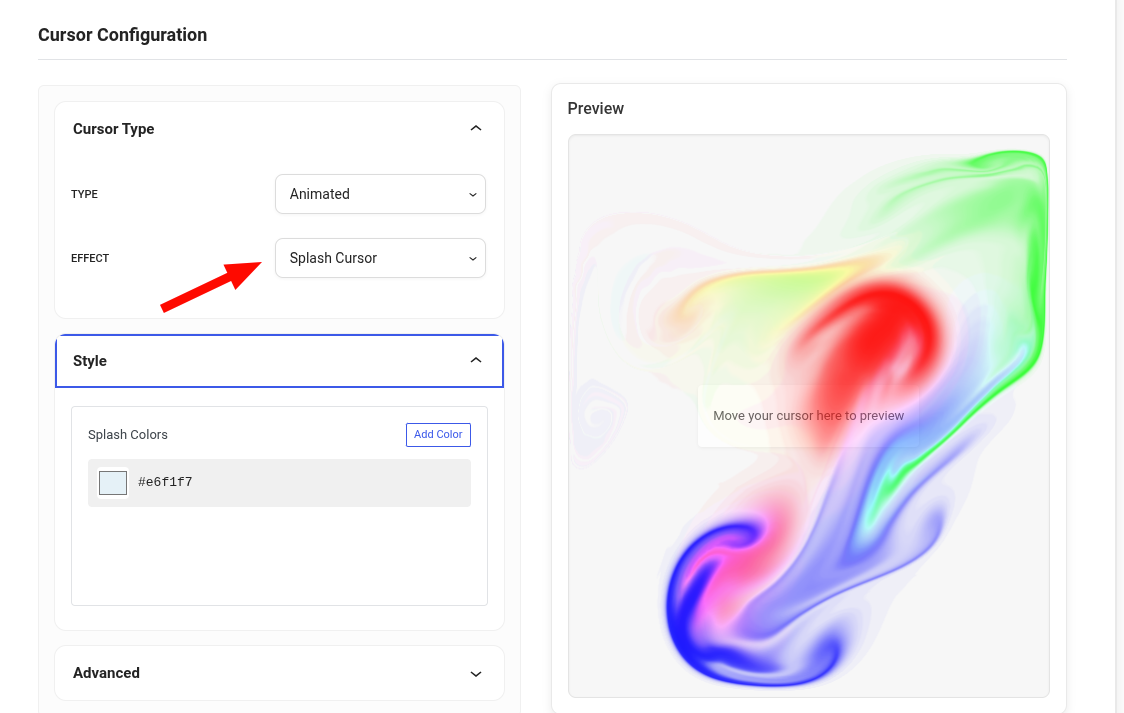
Task: Click the Effect dropdown arrow
Action: click(x=472, y=259)
